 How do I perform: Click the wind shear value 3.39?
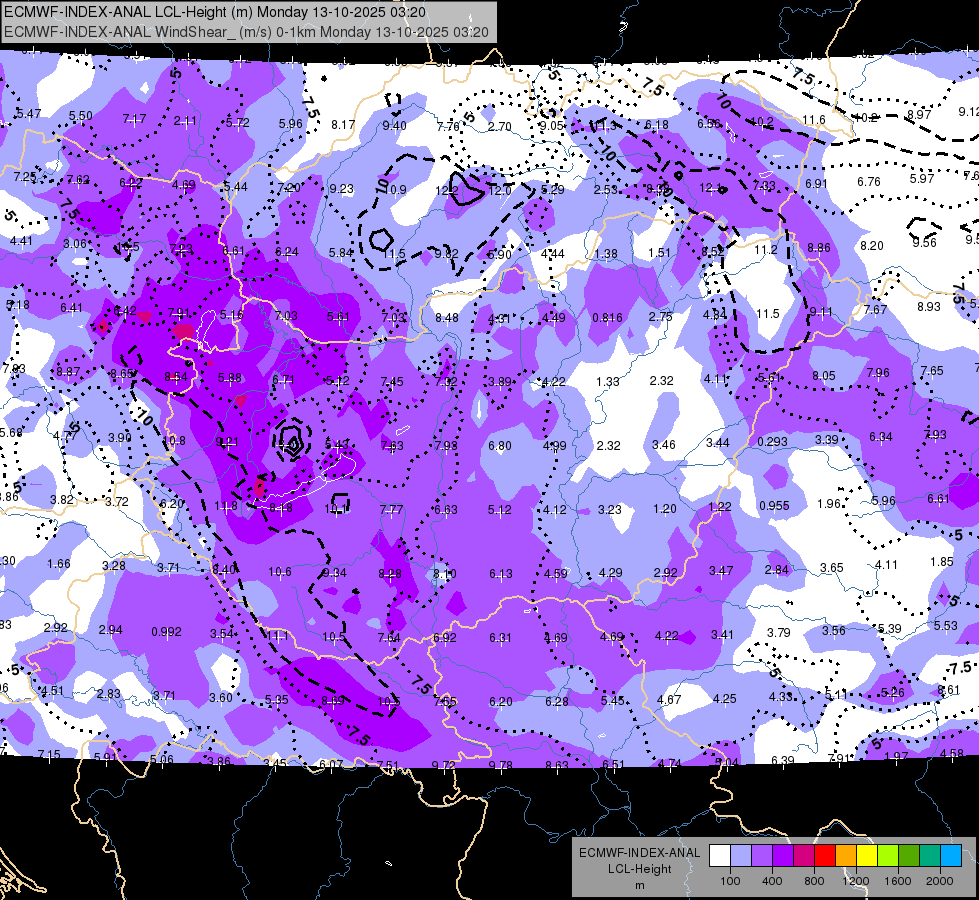click(827, 440)
